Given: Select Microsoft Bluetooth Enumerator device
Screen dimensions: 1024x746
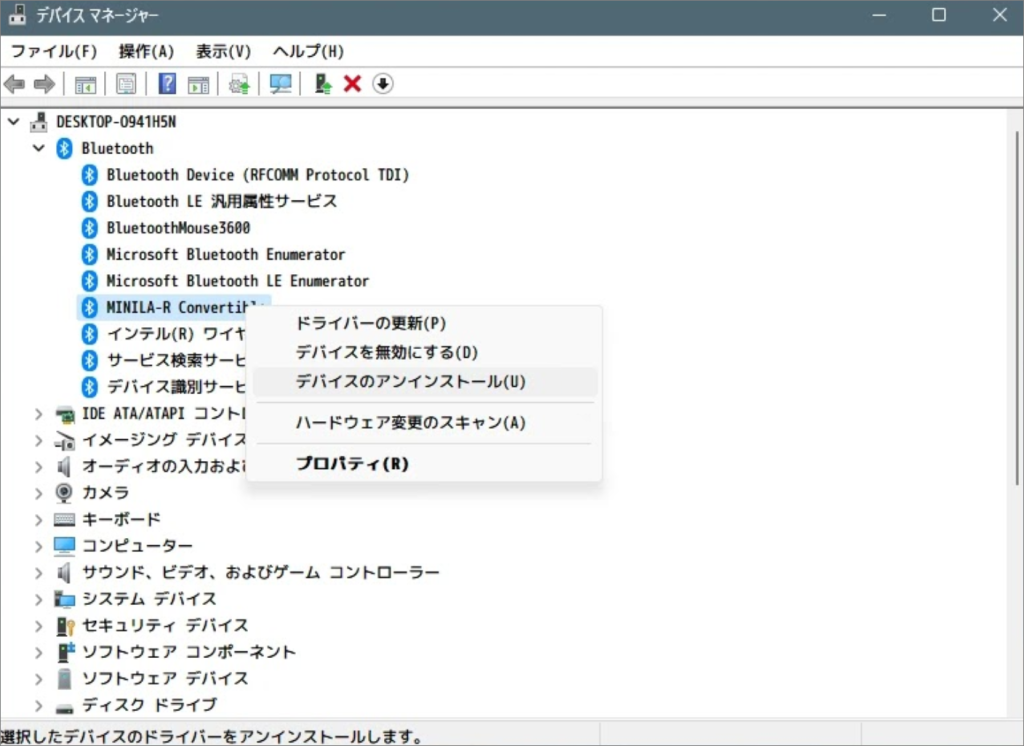Looking at the screenshot, I should pyautogui.click(x=226, y=254).
